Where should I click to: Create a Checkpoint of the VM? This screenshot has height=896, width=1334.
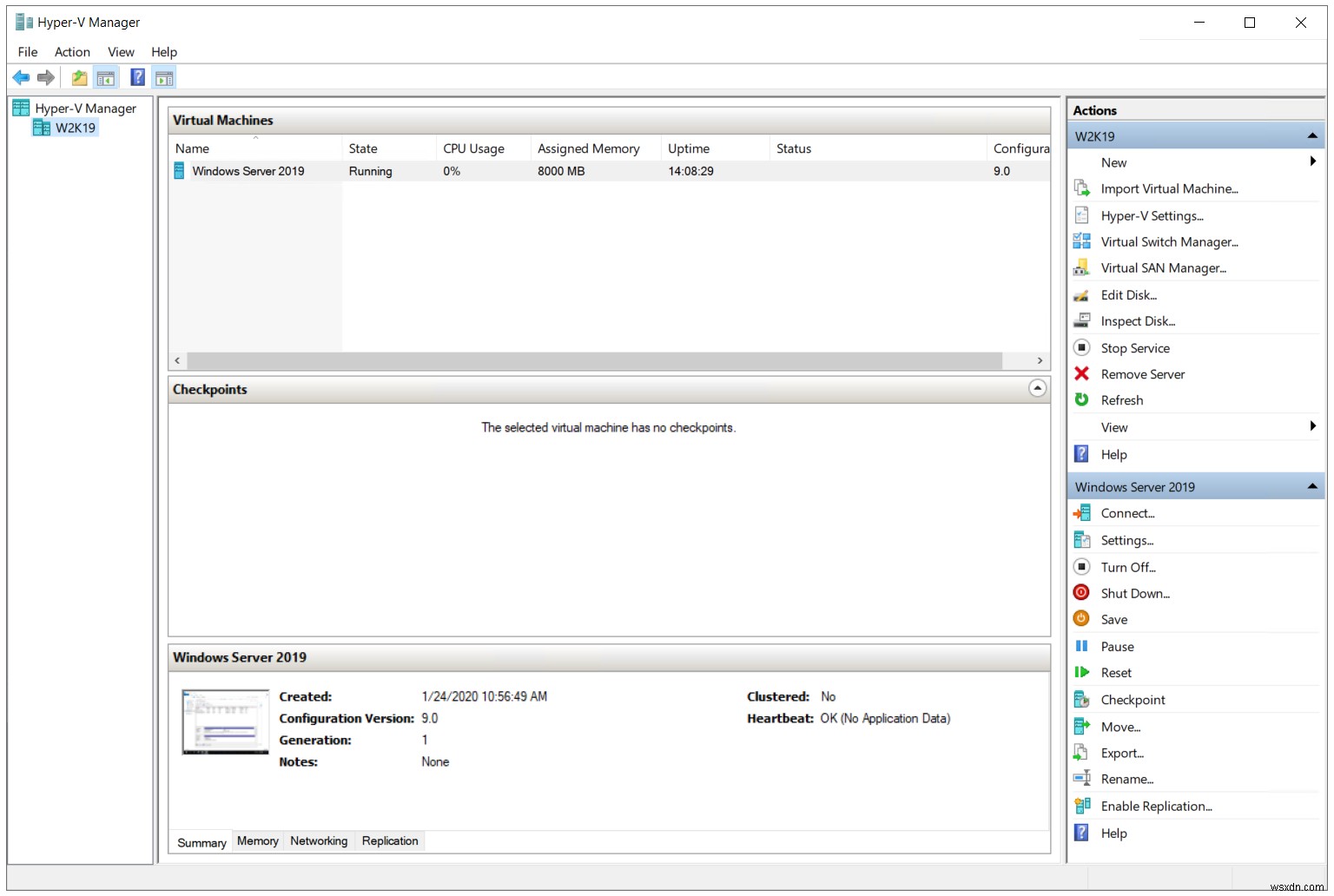(1132, 699)
